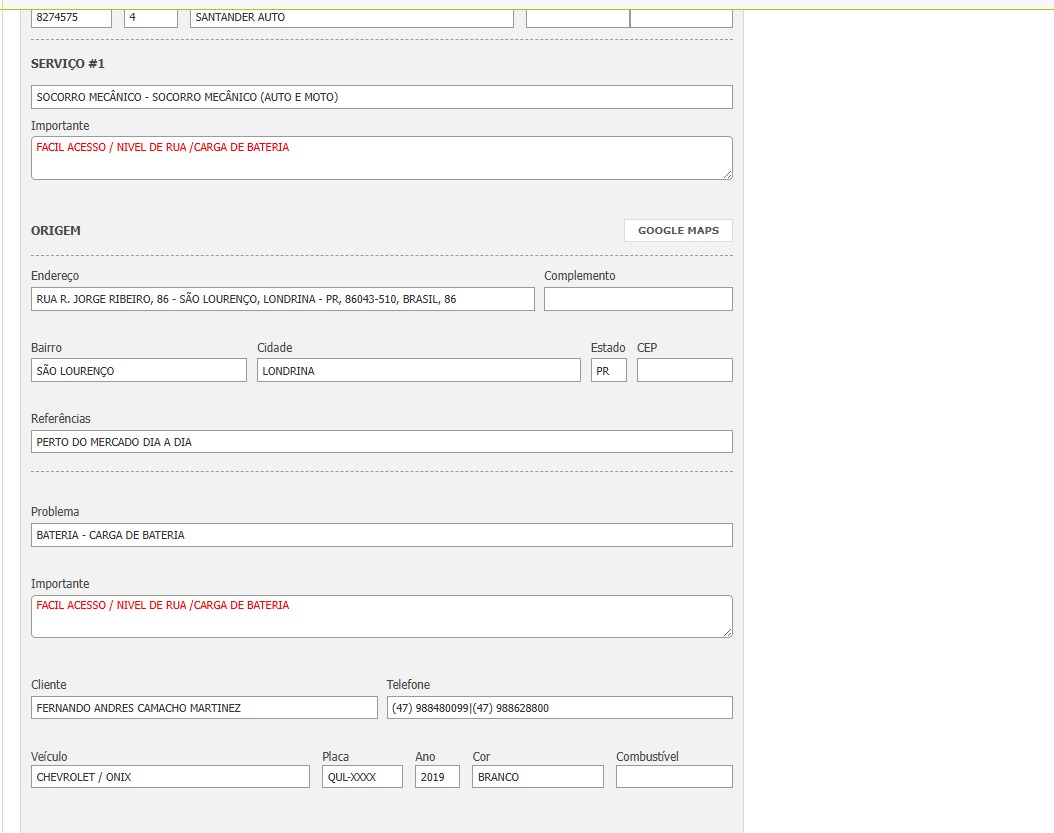Click the Cliente label
The width and height of the screenshot is (1054, 833).
tap(48, 684)
